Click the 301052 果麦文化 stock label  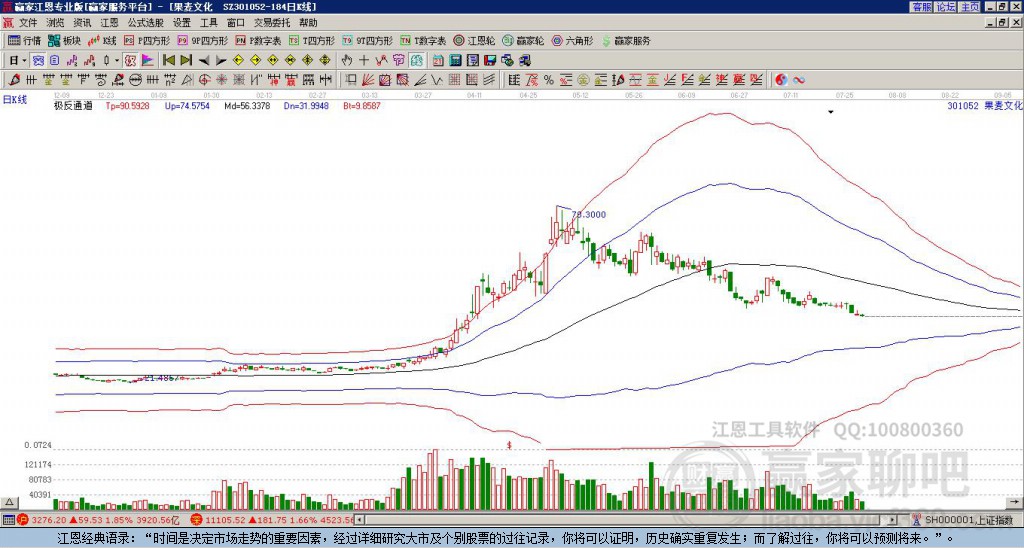tap(984, 106)
